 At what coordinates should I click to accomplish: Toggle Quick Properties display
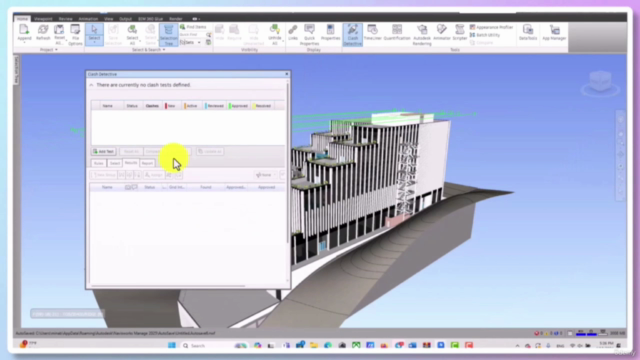pos(309,34)
